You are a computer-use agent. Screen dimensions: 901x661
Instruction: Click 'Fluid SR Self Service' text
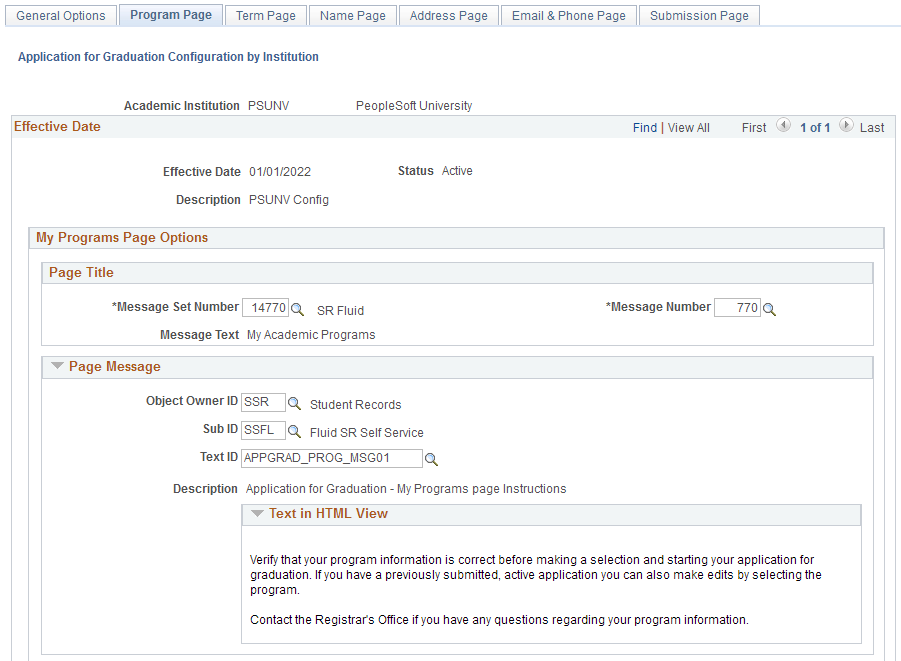point(367,432)
